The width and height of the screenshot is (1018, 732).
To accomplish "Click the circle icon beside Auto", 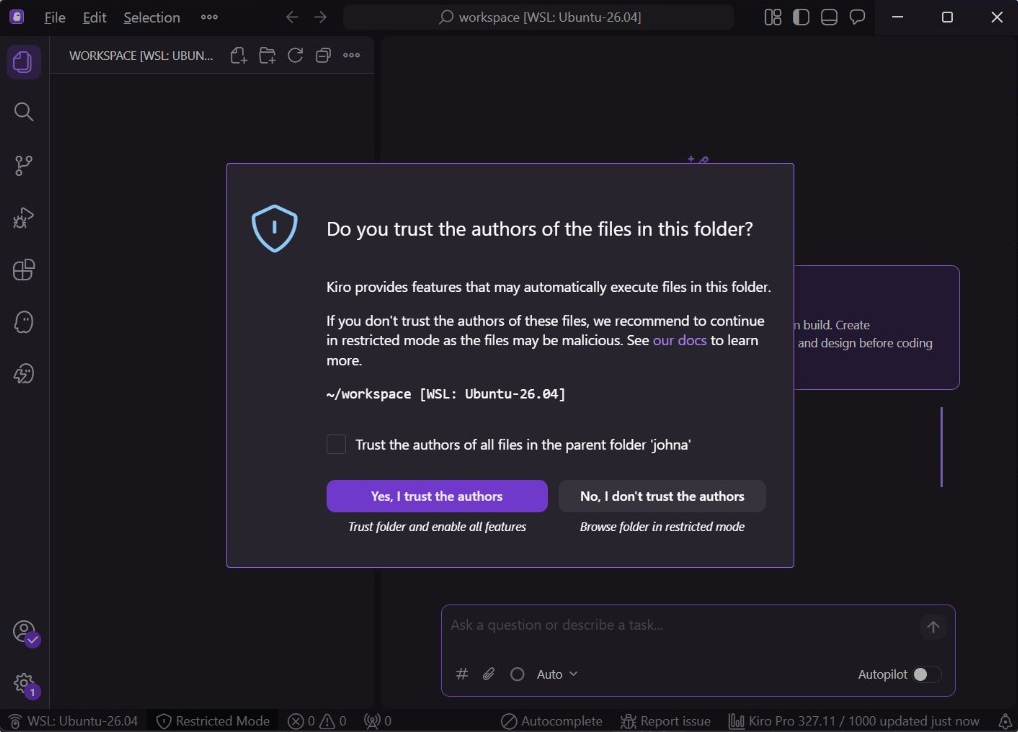I will (517, 674).
